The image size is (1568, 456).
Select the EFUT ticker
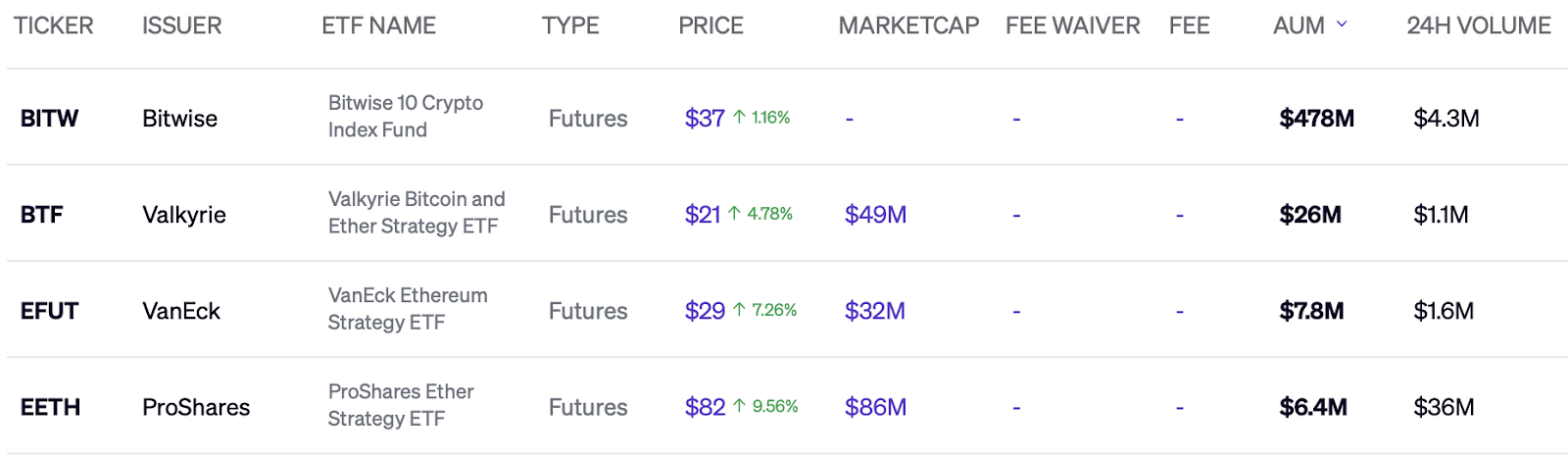(49, 311)
